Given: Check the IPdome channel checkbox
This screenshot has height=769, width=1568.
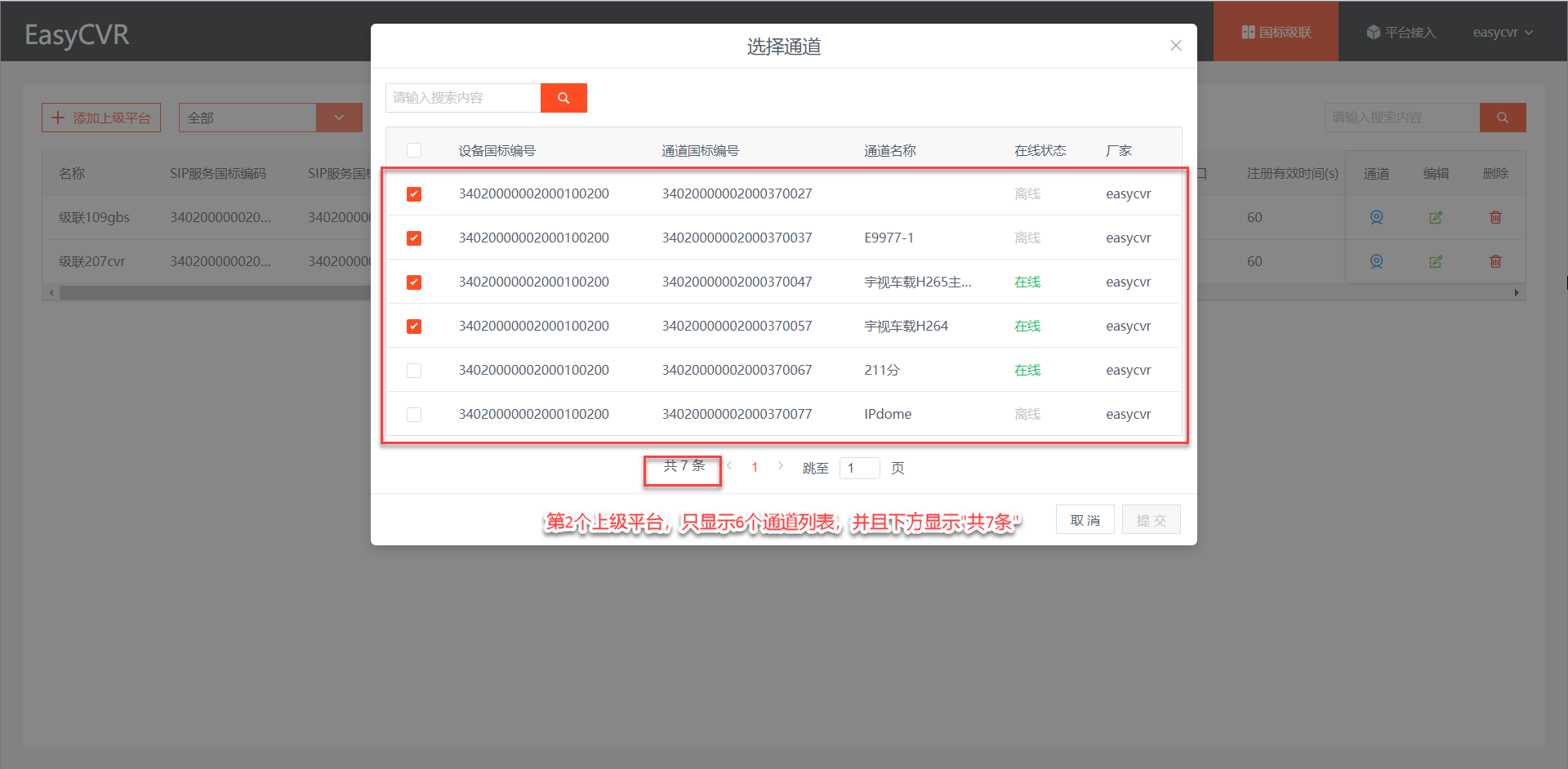Looking at the screenshot, I should (414, 415).
